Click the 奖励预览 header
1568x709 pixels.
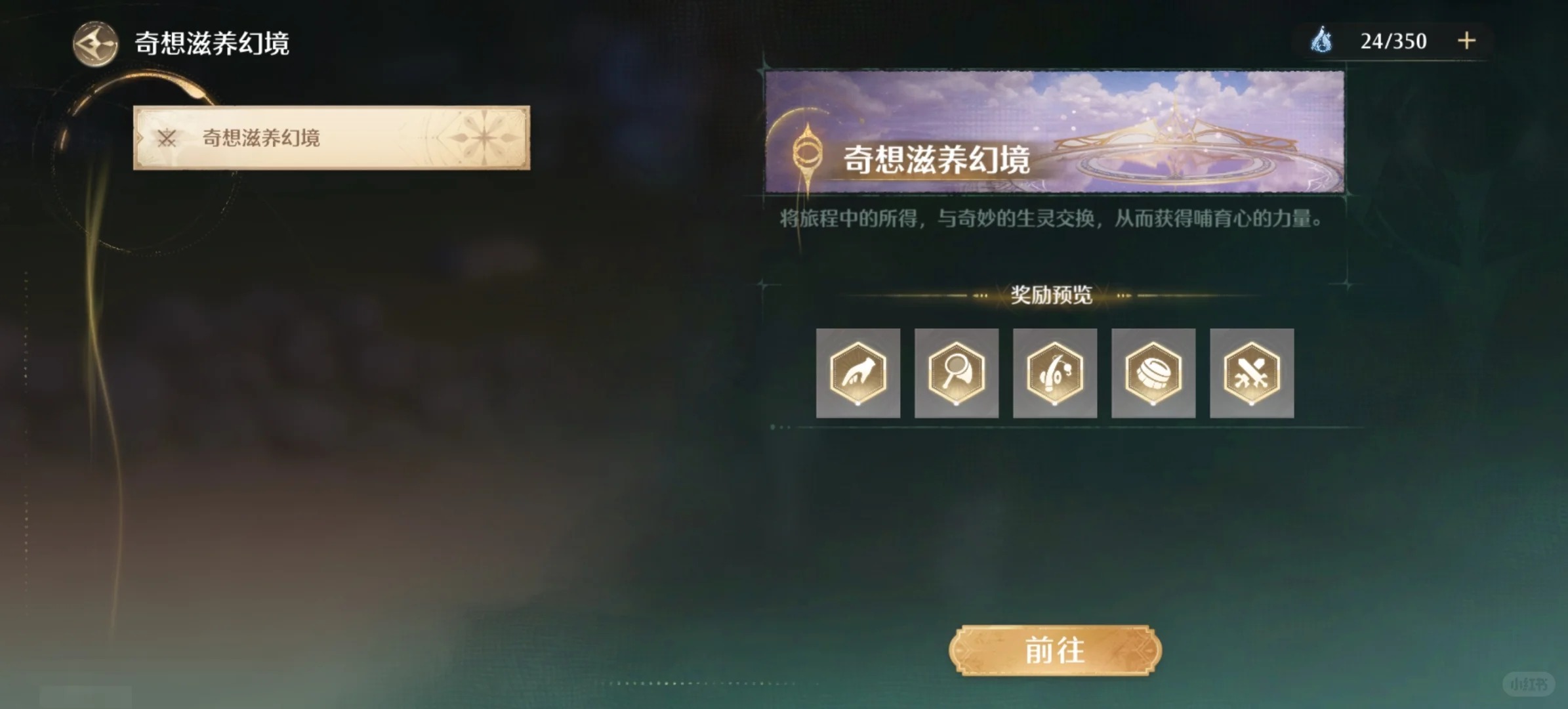[x=1052, y=295]
